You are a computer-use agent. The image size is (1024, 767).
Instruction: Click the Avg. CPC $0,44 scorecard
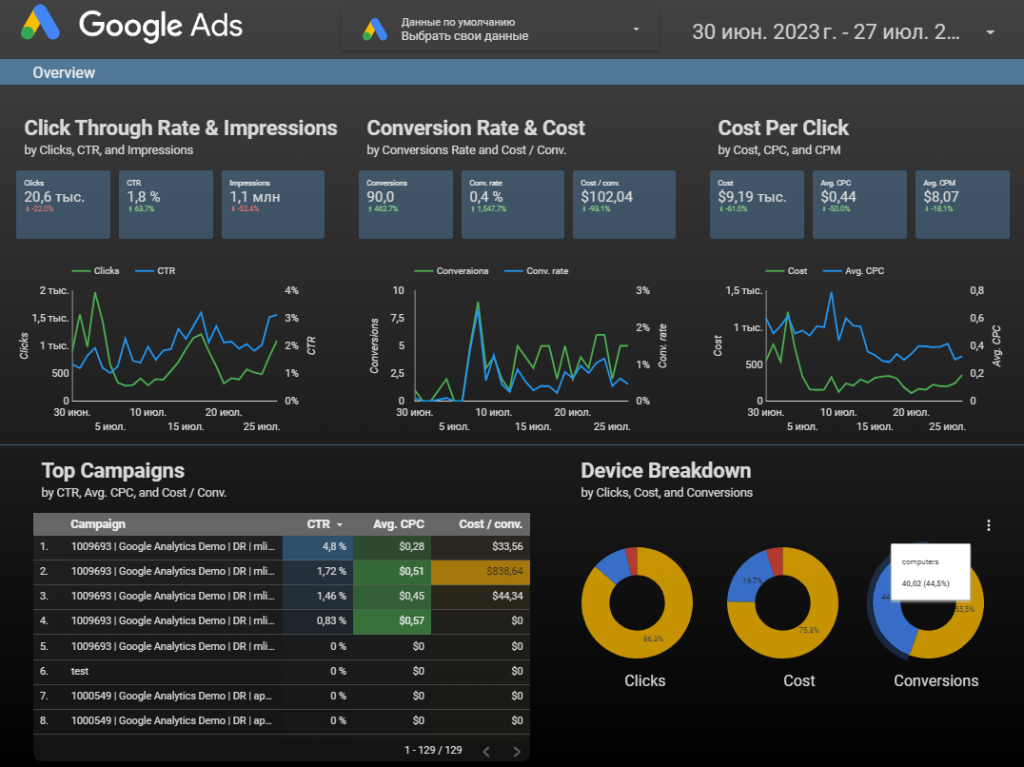[x=859, y=204]
